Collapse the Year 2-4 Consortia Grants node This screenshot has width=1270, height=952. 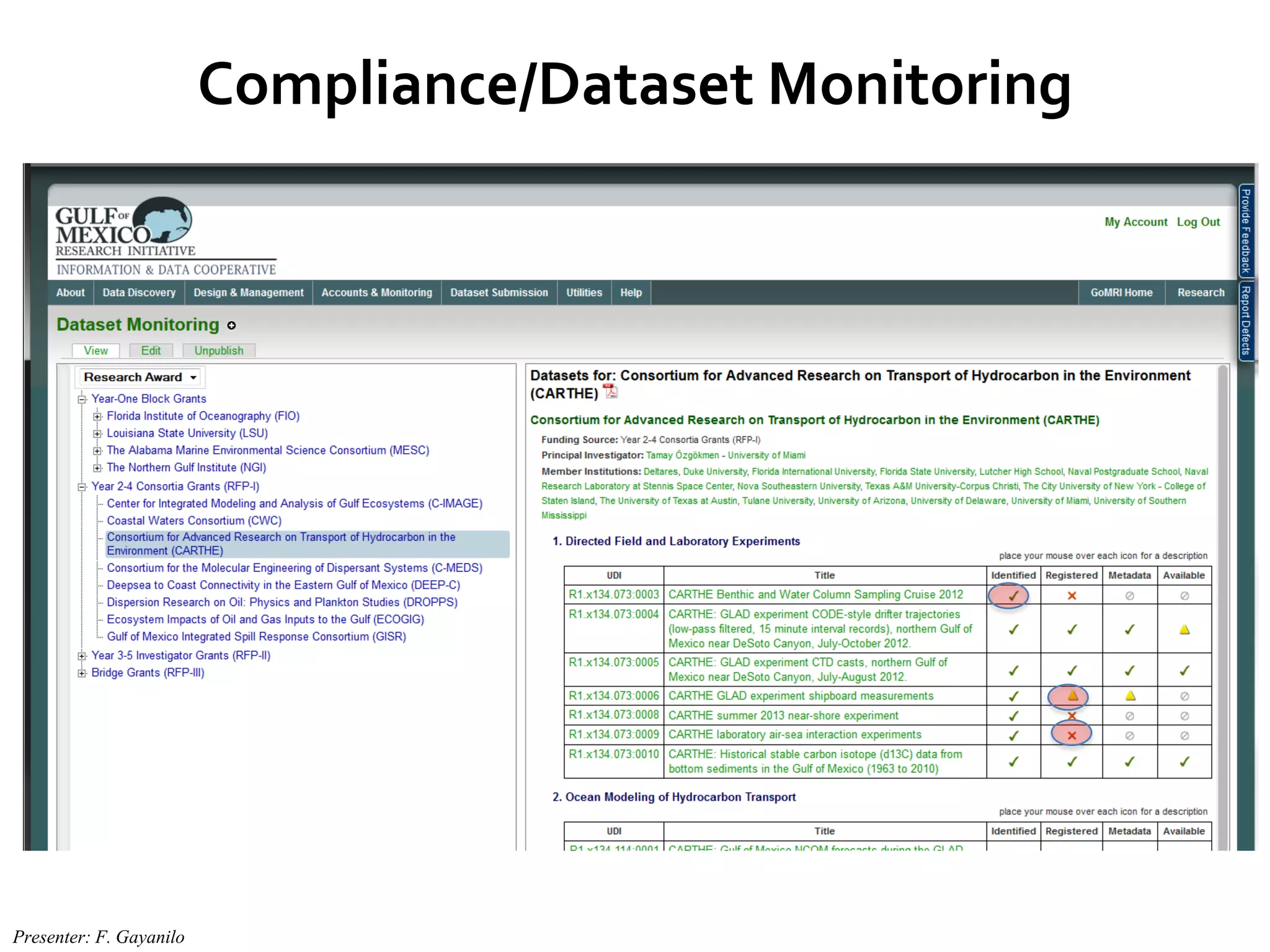click(81, 487)
